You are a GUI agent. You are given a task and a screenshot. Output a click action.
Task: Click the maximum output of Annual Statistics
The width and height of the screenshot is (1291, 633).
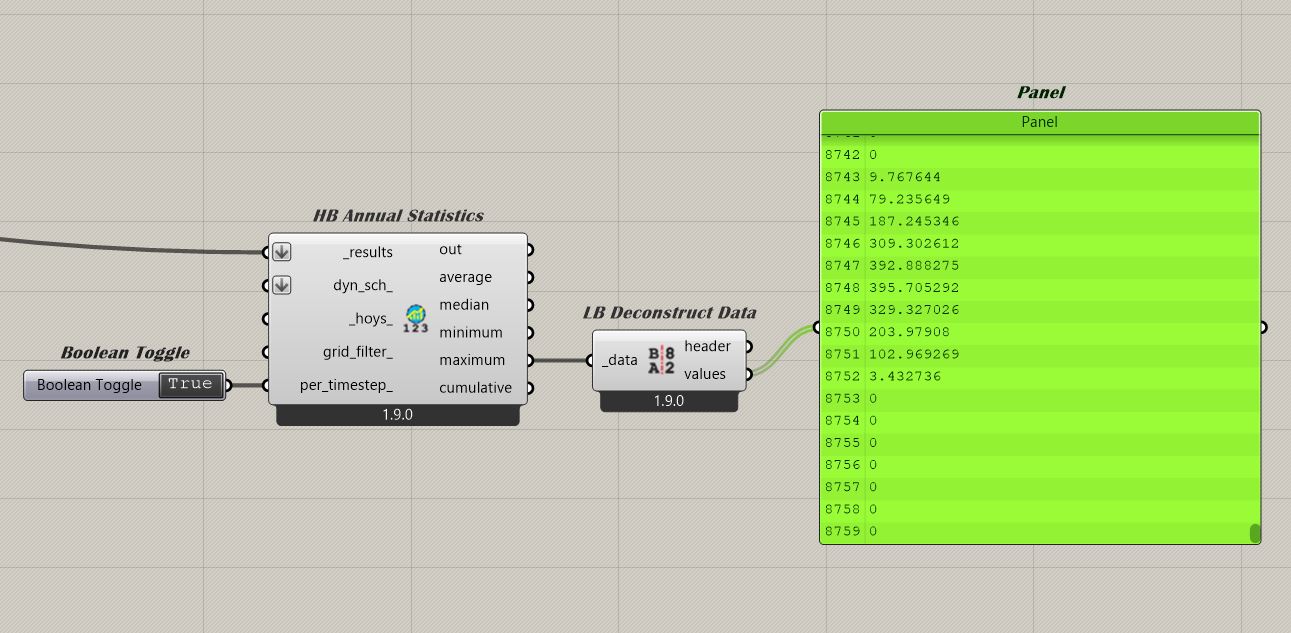pyautogui.click(x=471, y=360)
